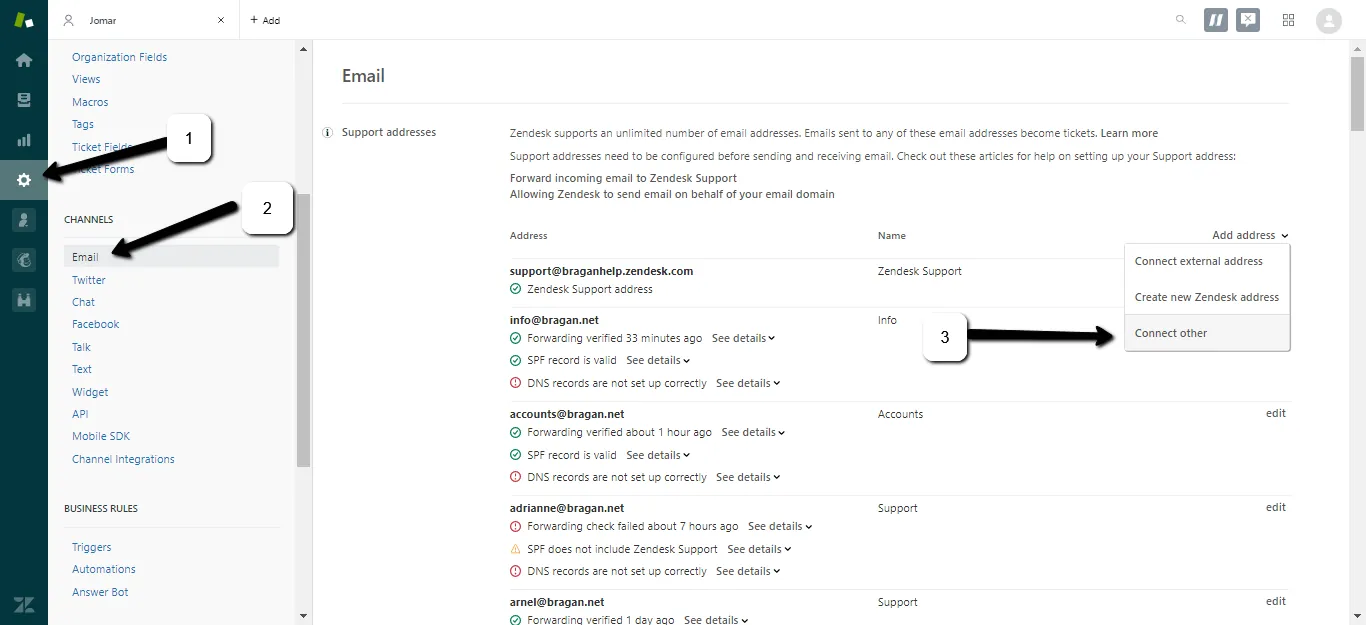Click the Zendesk Z icon at bottom left
This screenshot has width=1366, height=625.
(x=24, y=604)
